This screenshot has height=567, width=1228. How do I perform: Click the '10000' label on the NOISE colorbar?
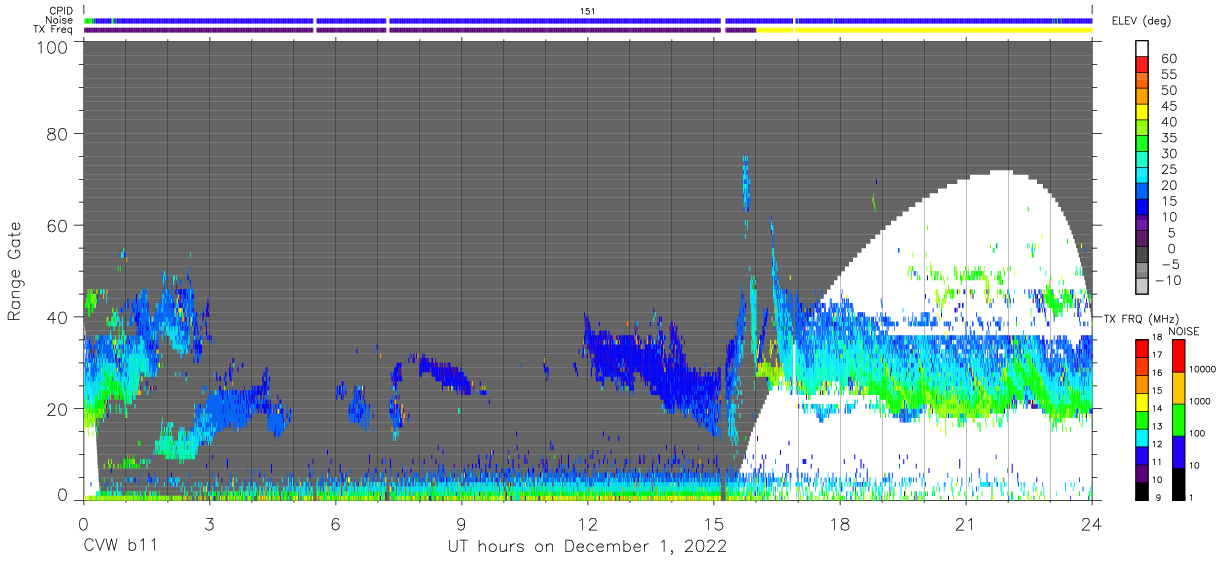tap(1202, 370)
